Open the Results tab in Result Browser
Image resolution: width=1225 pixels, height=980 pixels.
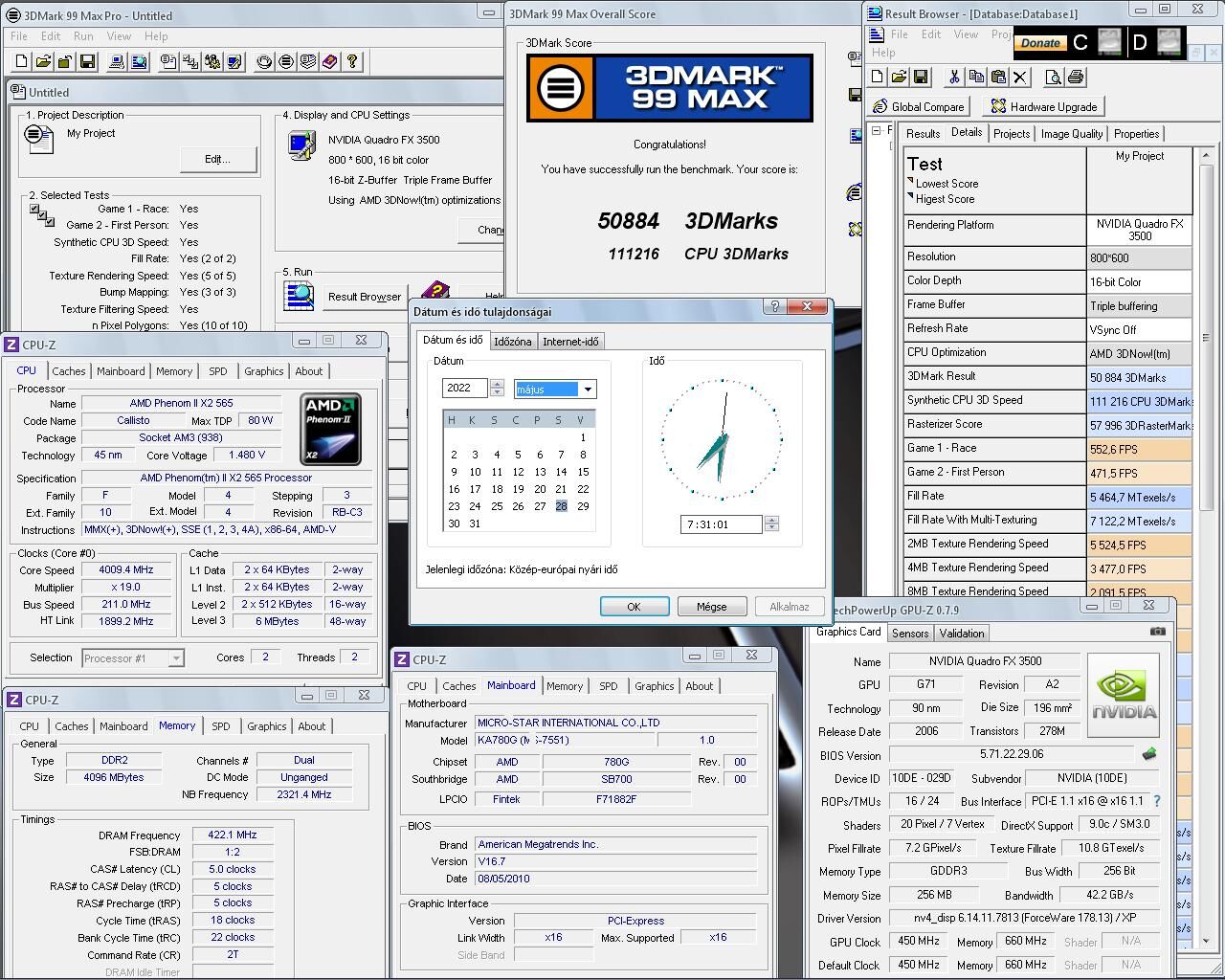tap(923, 134)
